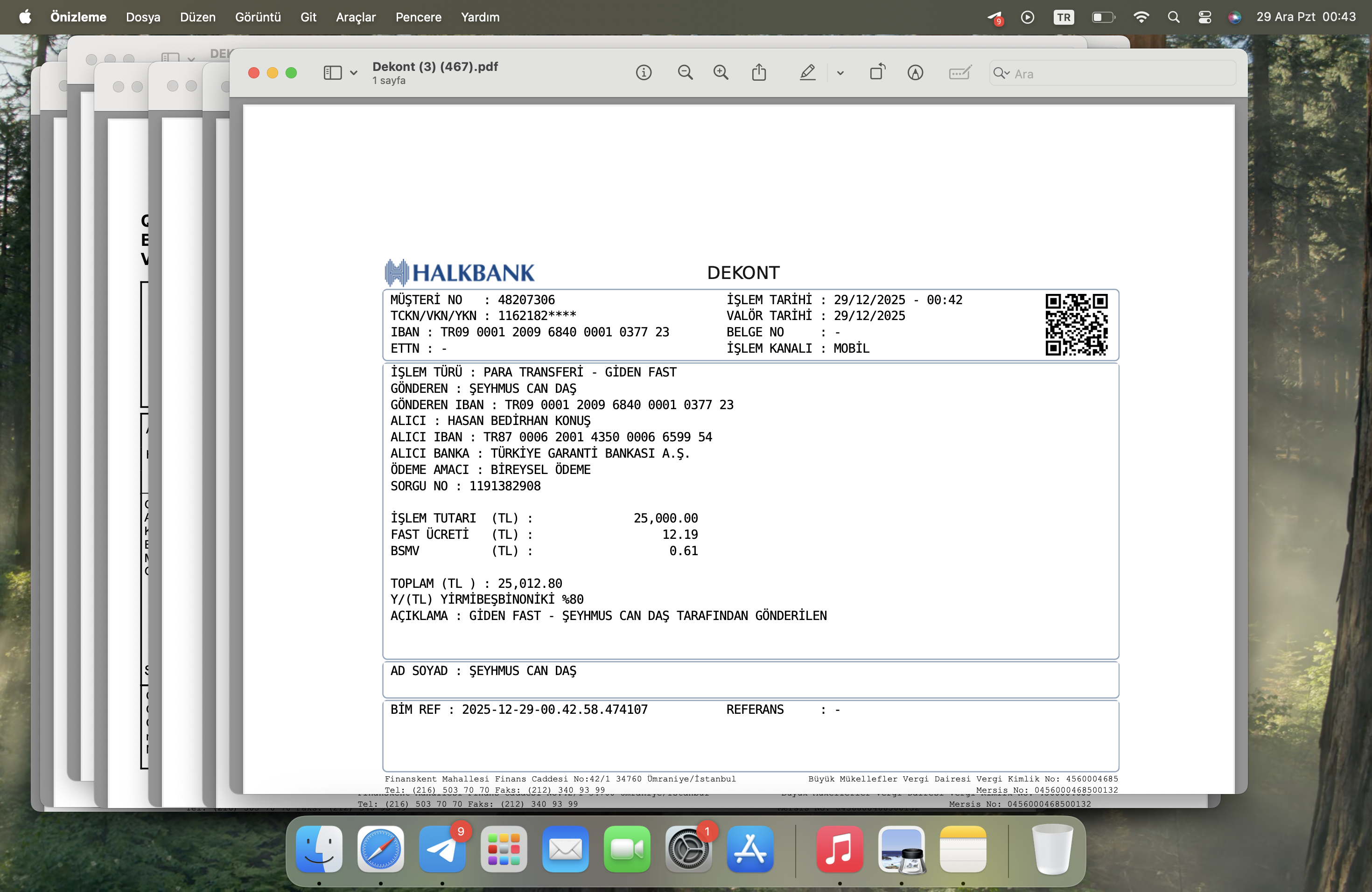Viewport: 1372px width, 892px height.
Task: Select the MÜŞTERİ NO value 48207306
Action: pyautogui.click(x=526, y=300)
